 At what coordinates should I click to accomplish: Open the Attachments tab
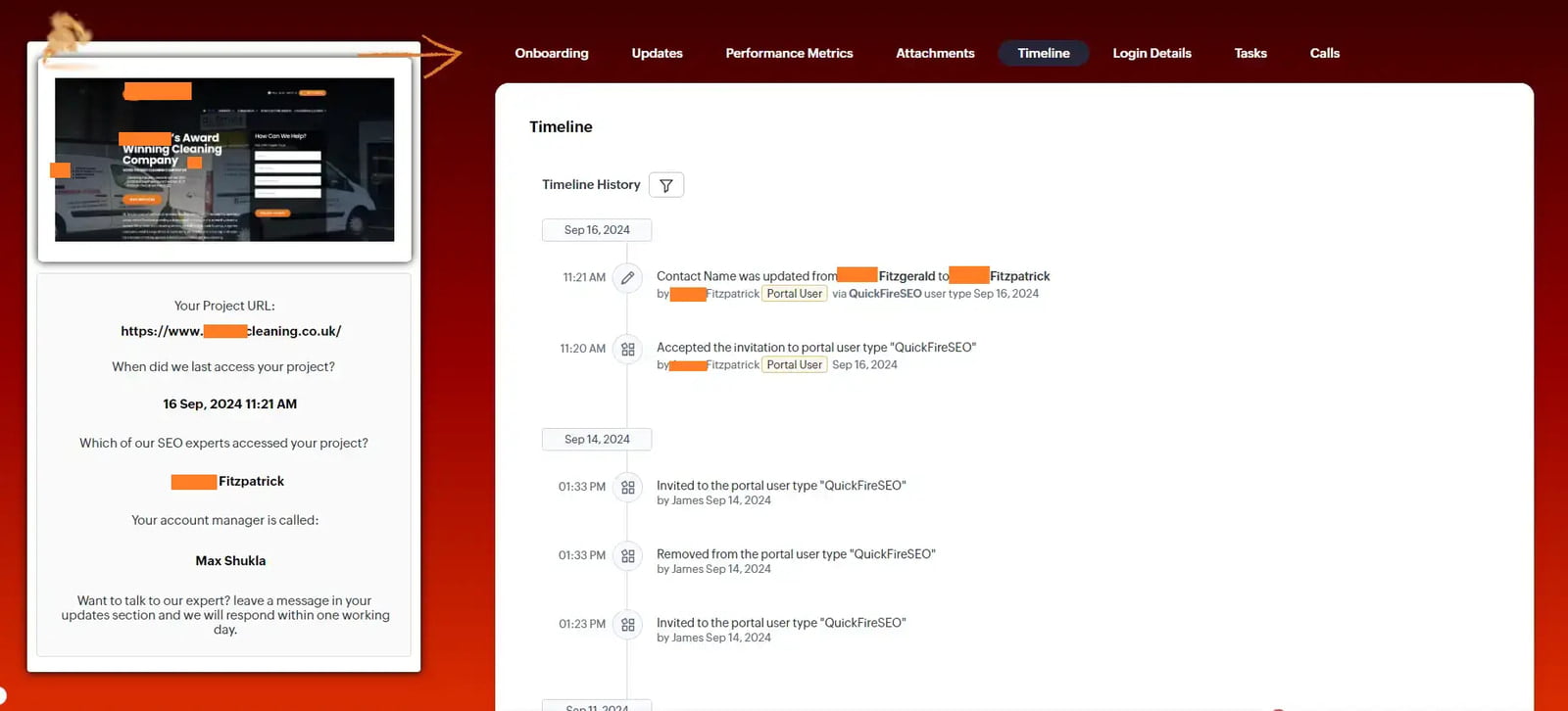(935, 53)
